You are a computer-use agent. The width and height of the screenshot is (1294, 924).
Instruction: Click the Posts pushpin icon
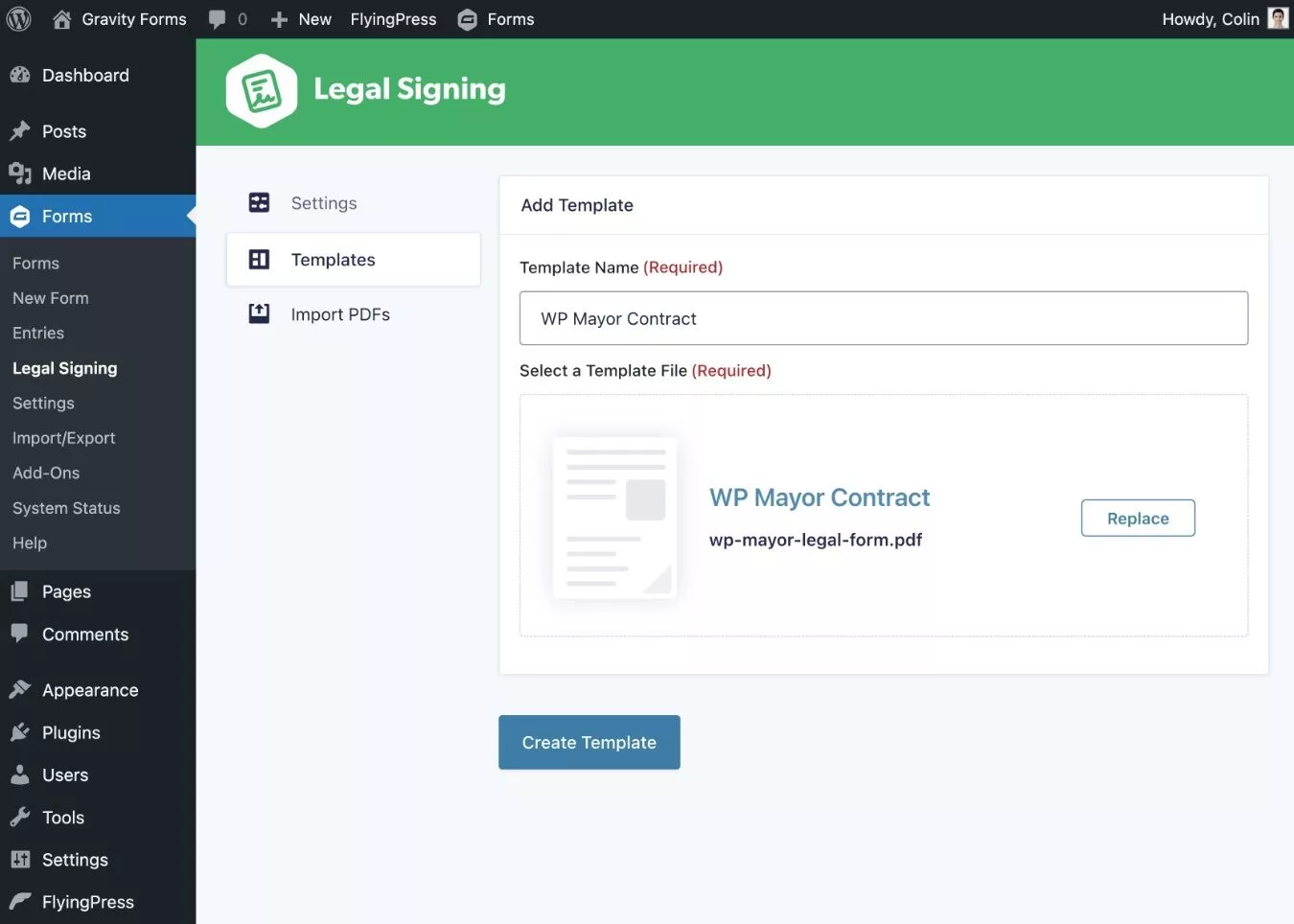click(x=20, y=131)
